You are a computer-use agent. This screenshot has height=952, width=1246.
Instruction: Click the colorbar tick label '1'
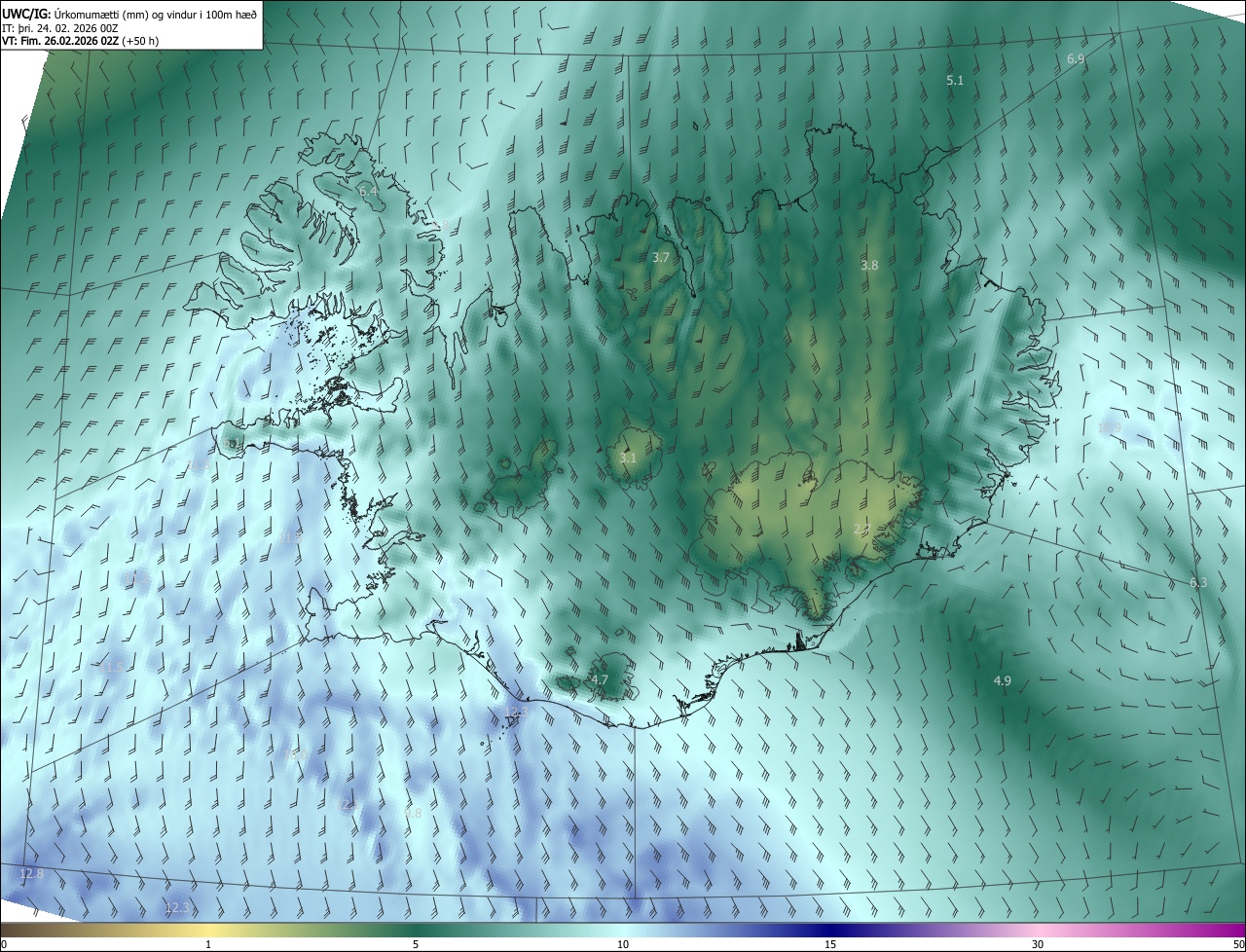click(x=208, y=945)
